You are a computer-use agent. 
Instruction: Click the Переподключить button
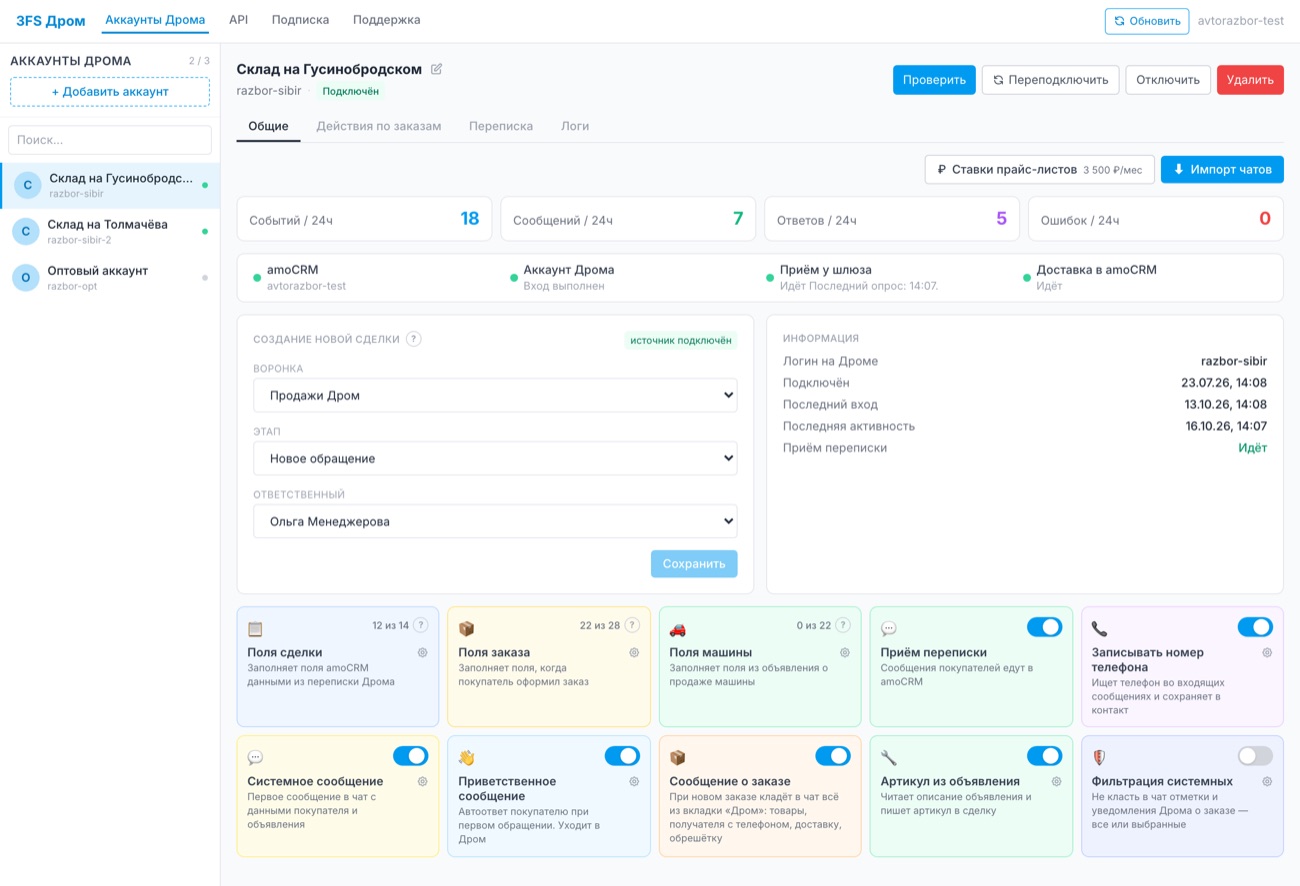click(x=1051, y=80)
